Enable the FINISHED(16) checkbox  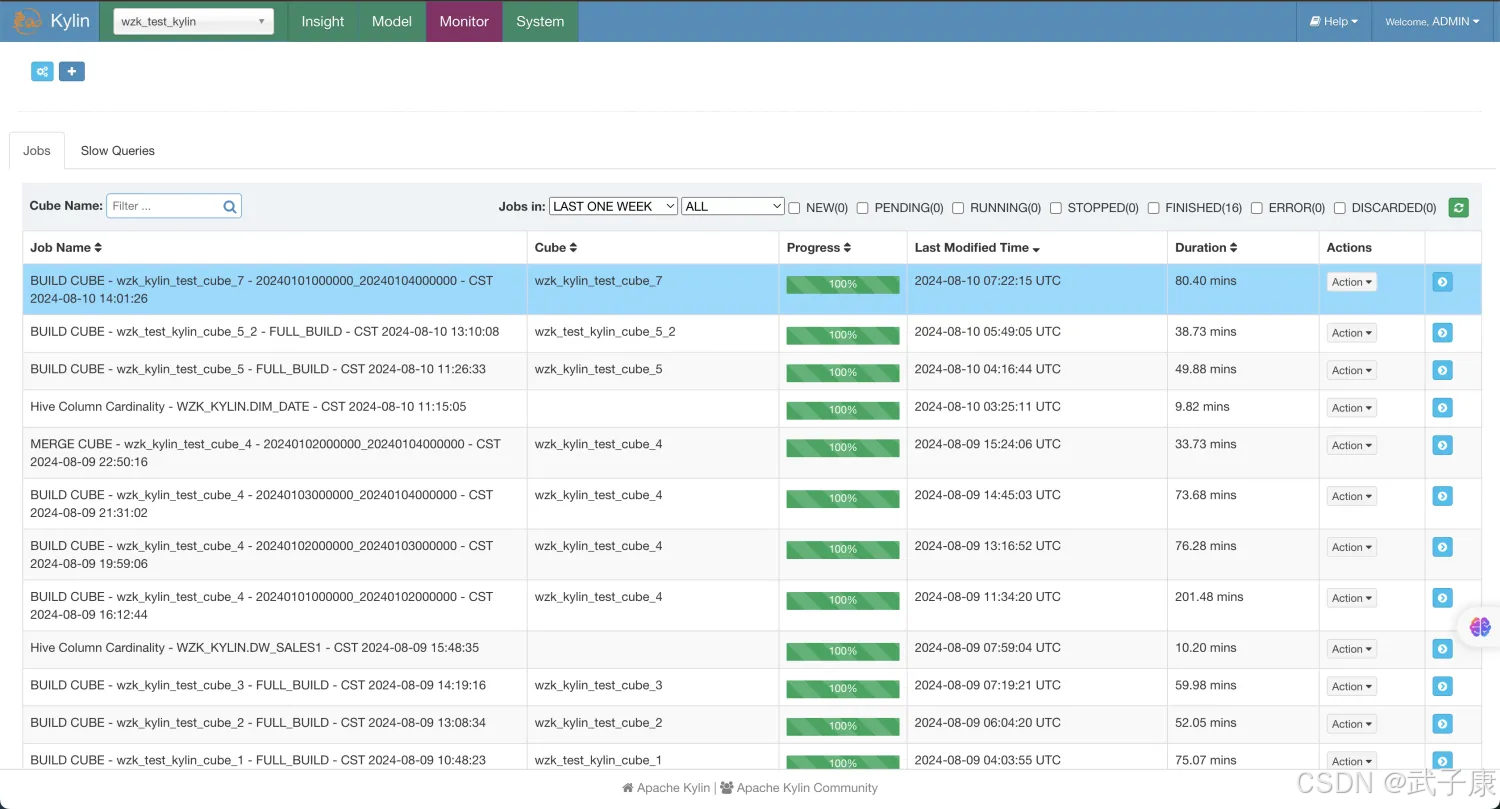pyautogui.click(x=1154, y=208)
